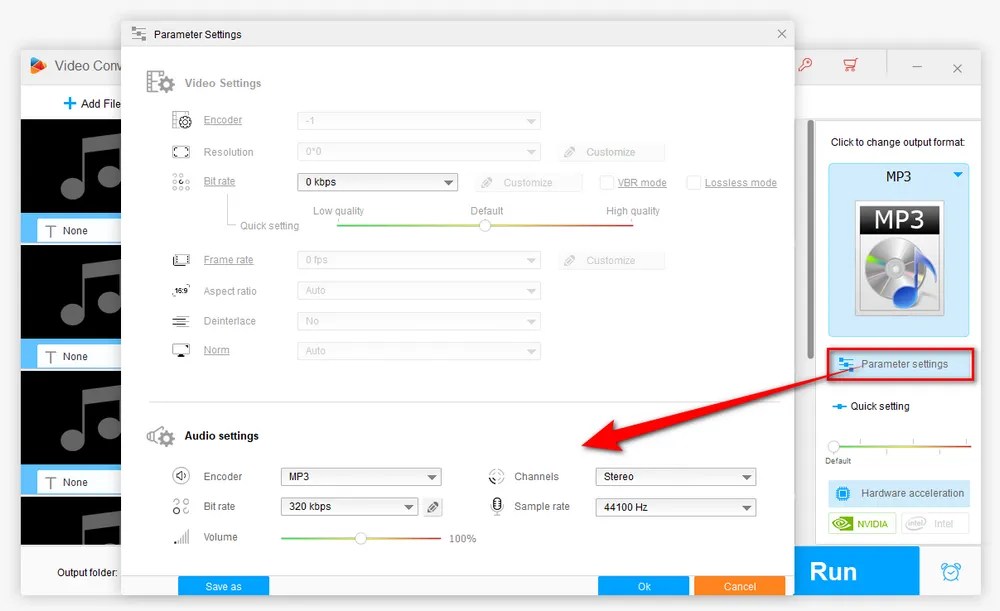Viewport: 1000px width, 611px height.
Task: Open the Resolution dropdown
Action: (x=419, y=152)
